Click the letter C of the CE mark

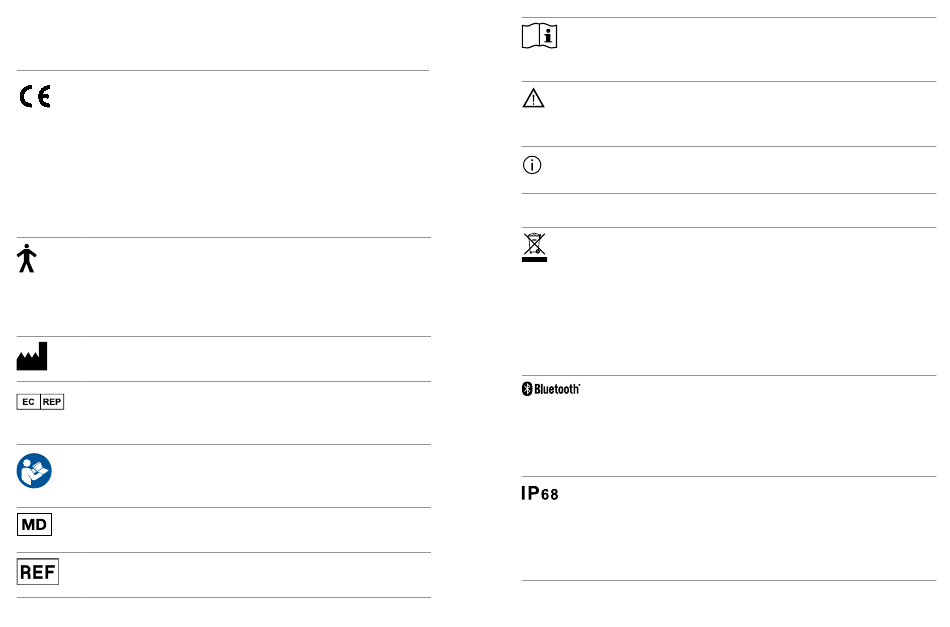point(25,97)
